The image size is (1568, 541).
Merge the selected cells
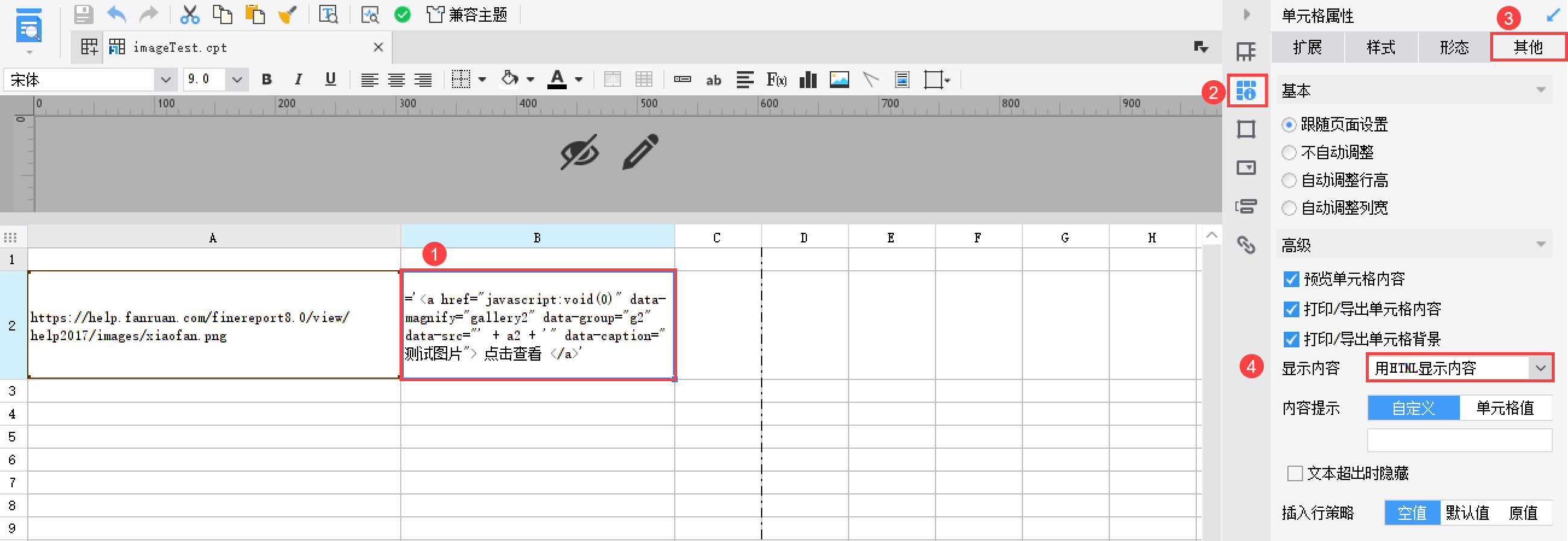pos(613,80)
